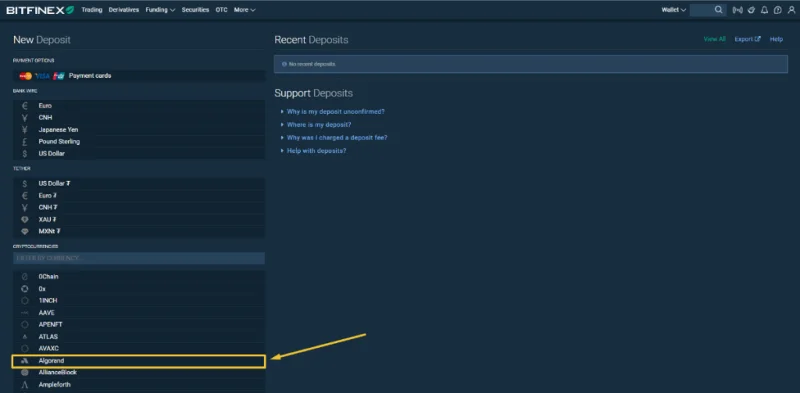Select US Dollar Tether deposit
The width and height of the screenshot is (800, 393).
pyautogui.click(x=139, y=183)
